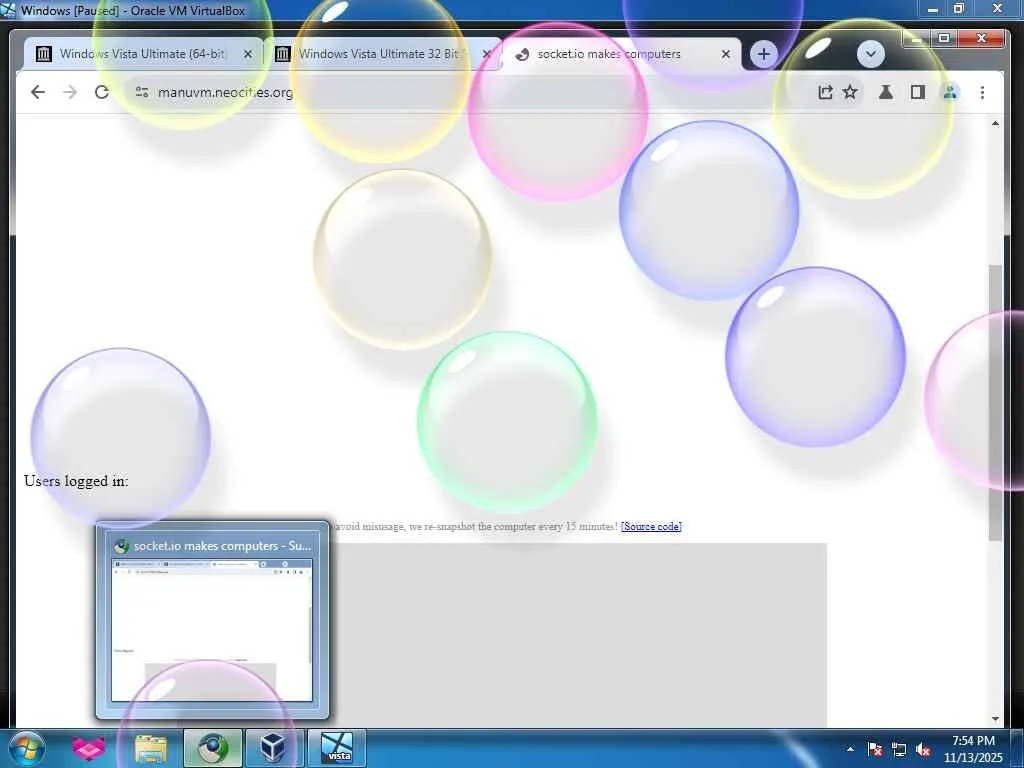Bookmark this page with the star icon
Image resolution: width=1024 pixels, height=768 pixels.
coord(850,92)
